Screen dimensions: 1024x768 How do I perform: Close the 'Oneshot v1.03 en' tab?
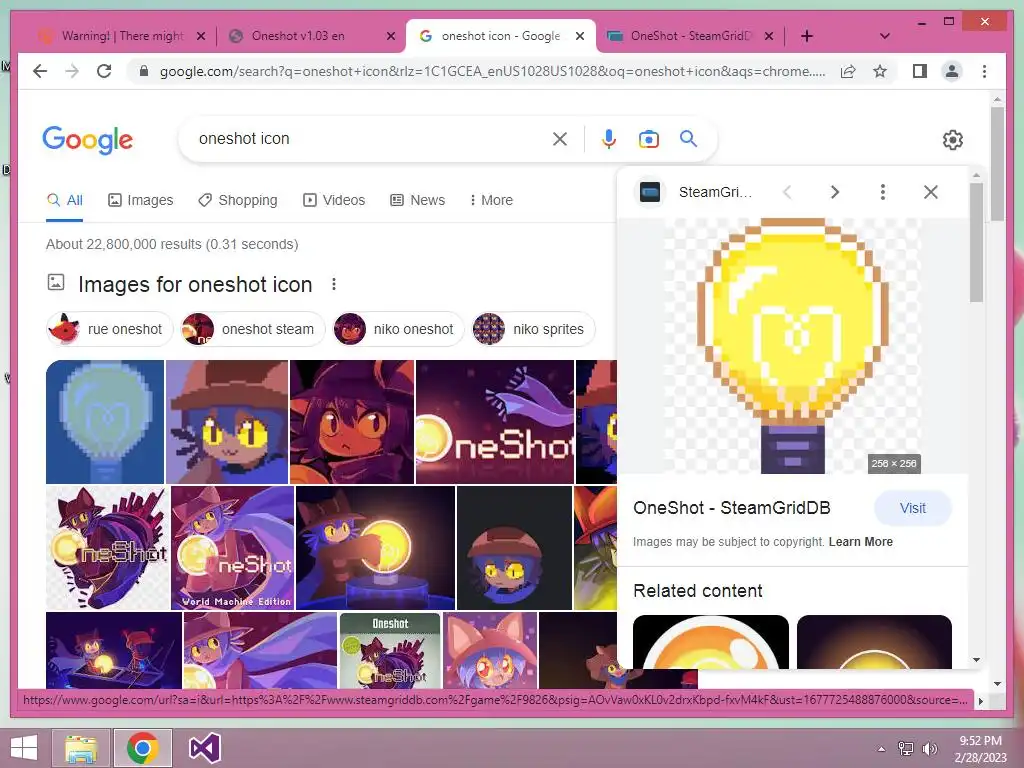click(x=391, y=36)
